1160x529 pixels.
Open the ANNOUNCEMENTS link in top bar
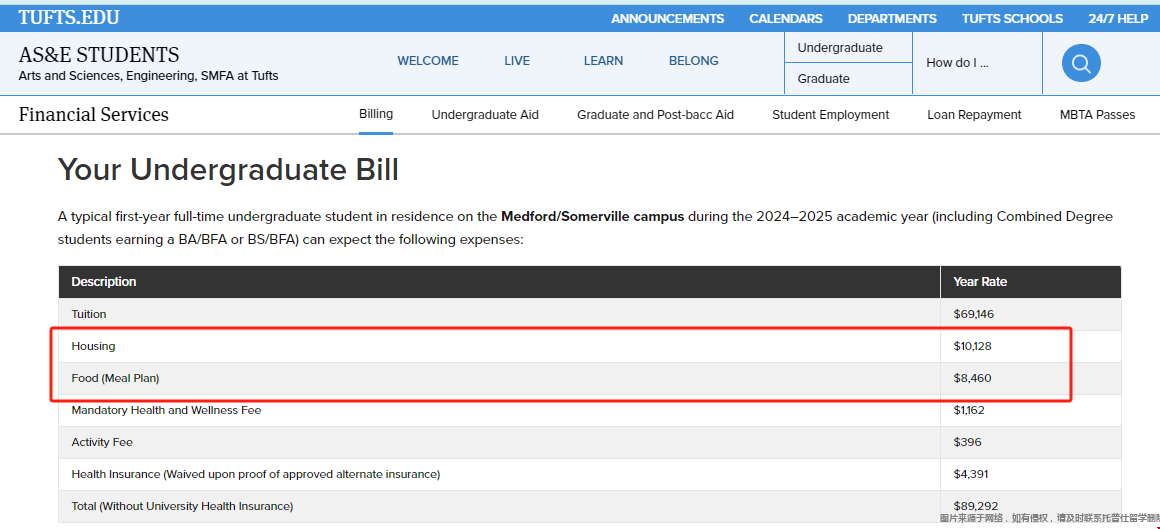click(x=667, y=19)
